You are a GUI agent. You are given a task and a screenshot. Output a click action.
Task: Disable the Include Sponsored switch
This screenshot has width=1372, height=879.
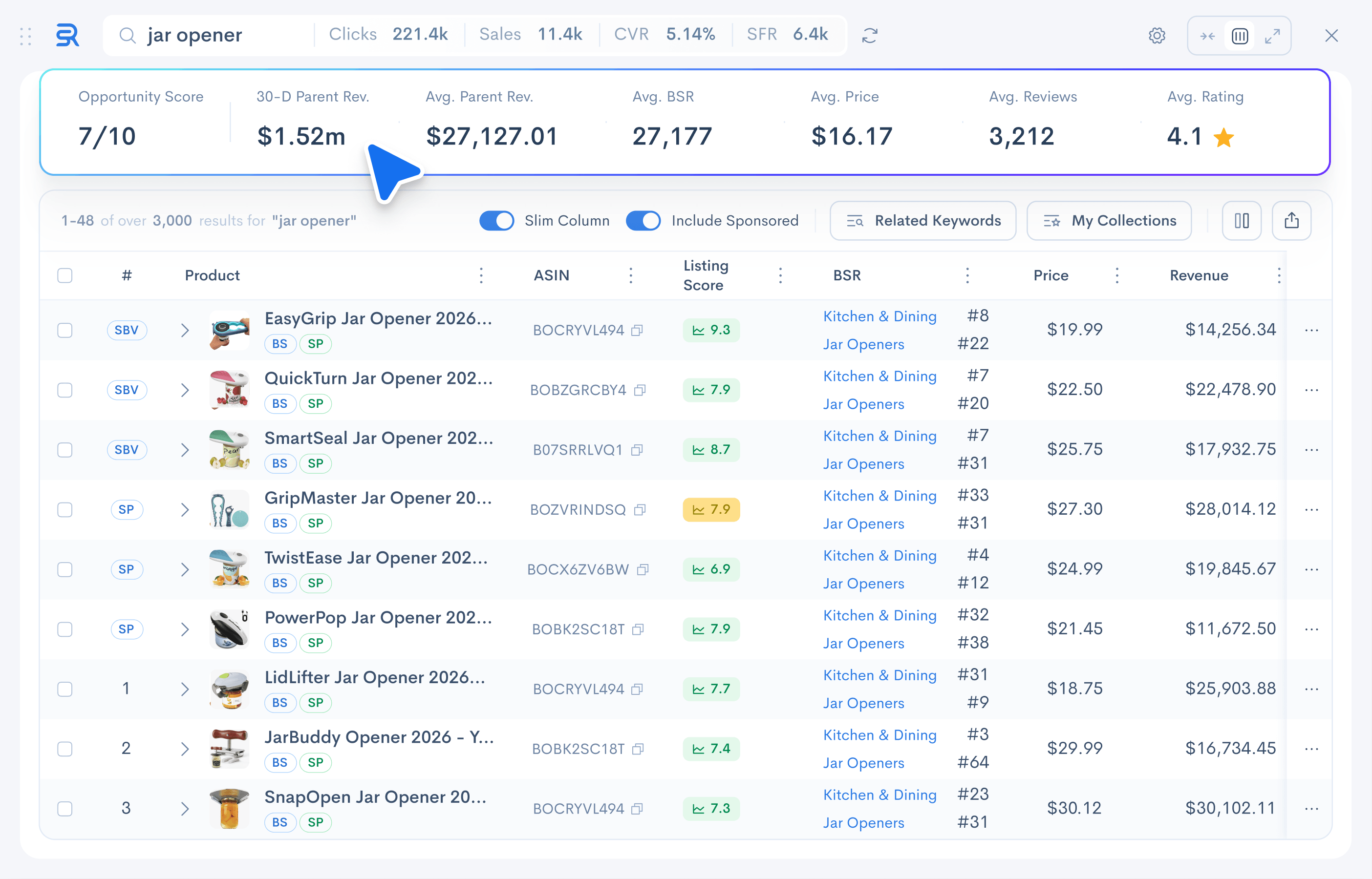[643, 220]
